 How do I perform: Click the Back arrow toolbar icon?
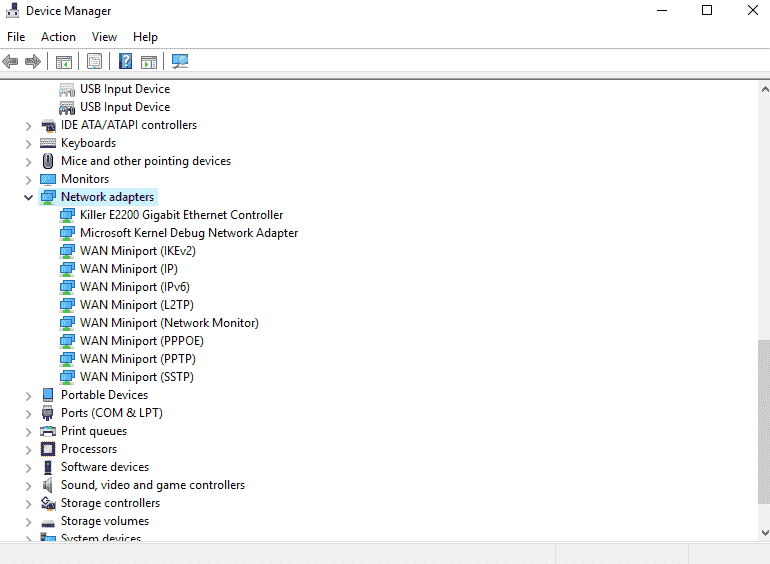pos(10,61)
